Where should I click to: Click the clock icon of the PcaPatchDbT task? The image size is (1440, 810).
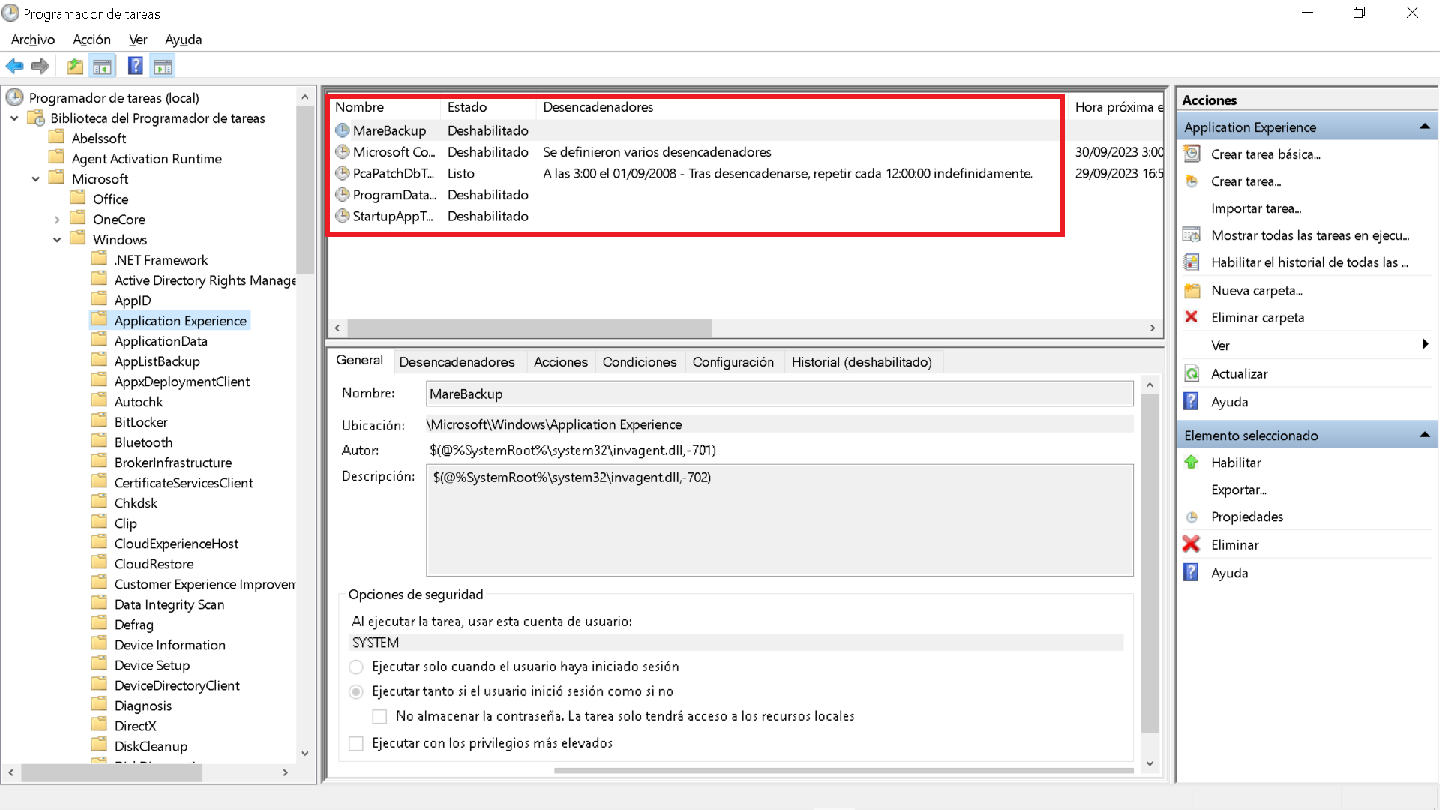[x=343, y=173]
